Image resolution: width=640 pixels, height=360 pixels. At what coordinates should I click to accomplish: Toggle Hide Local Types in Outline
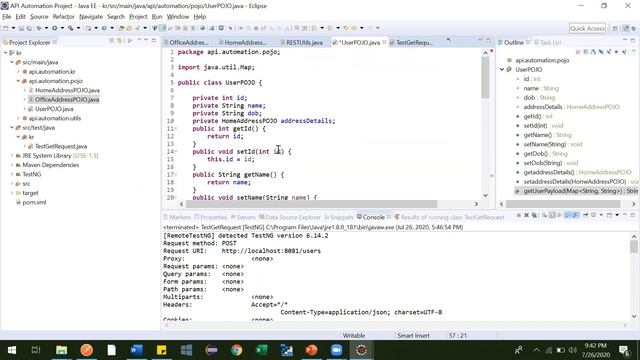pyautogui.click(x=624, y=52)
